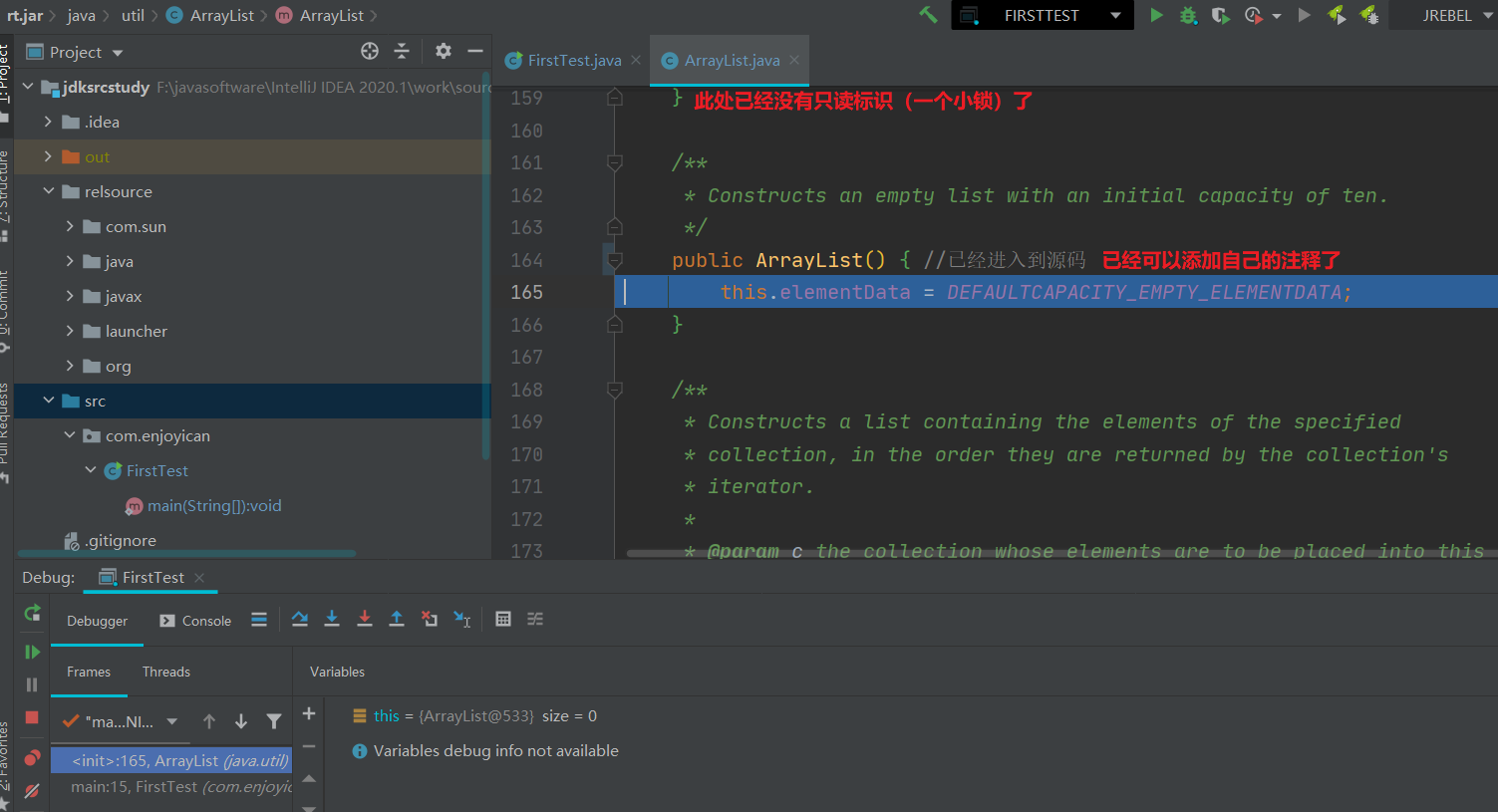Open the Debugger tab
Screen dimensions: 1498x812
[97, 621]
